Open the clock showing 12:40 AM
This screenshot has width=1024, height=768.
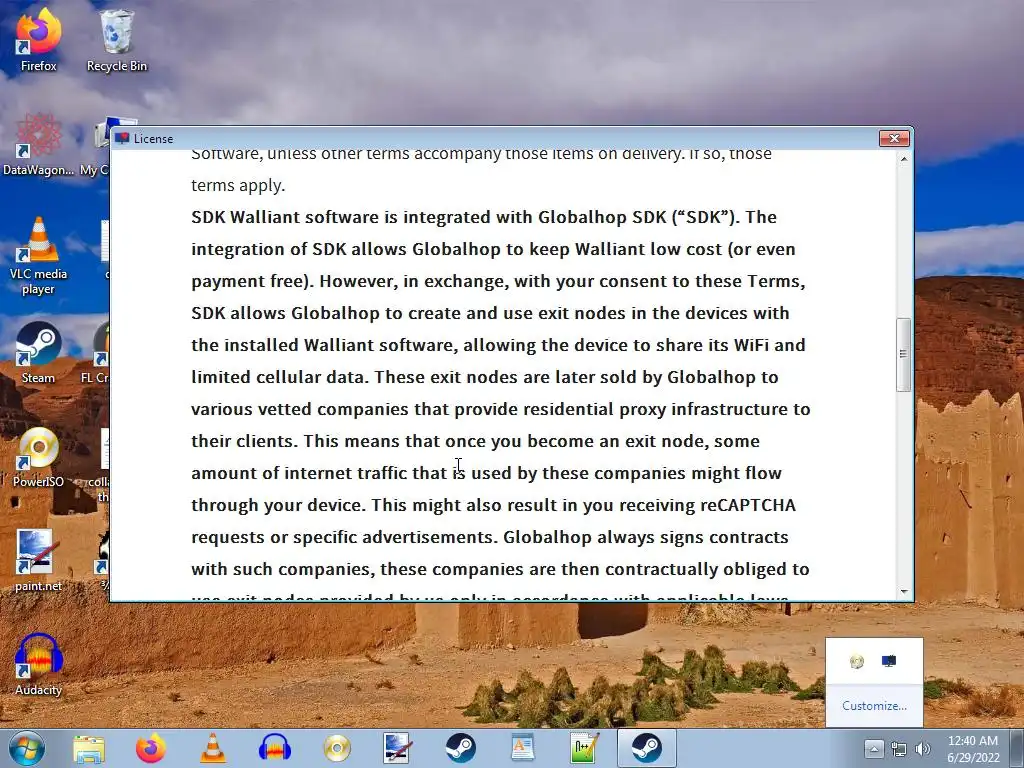pos(973,748)
